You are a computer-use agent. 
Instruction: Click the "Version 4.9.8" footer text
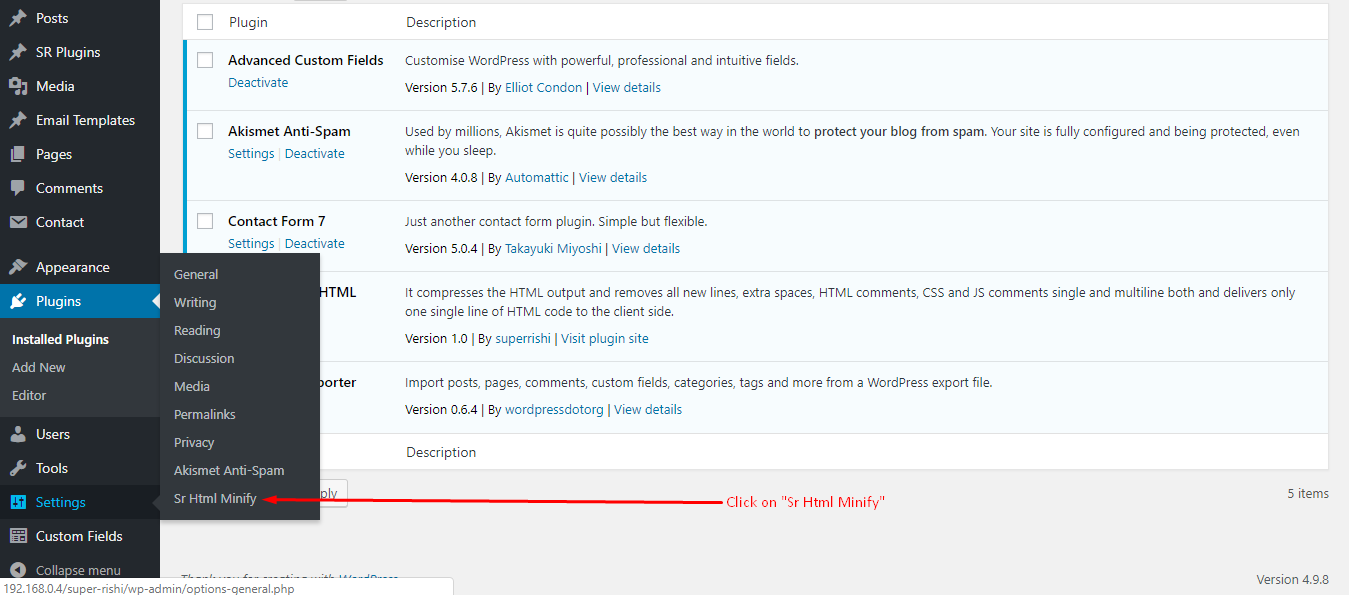point(1293,580)
